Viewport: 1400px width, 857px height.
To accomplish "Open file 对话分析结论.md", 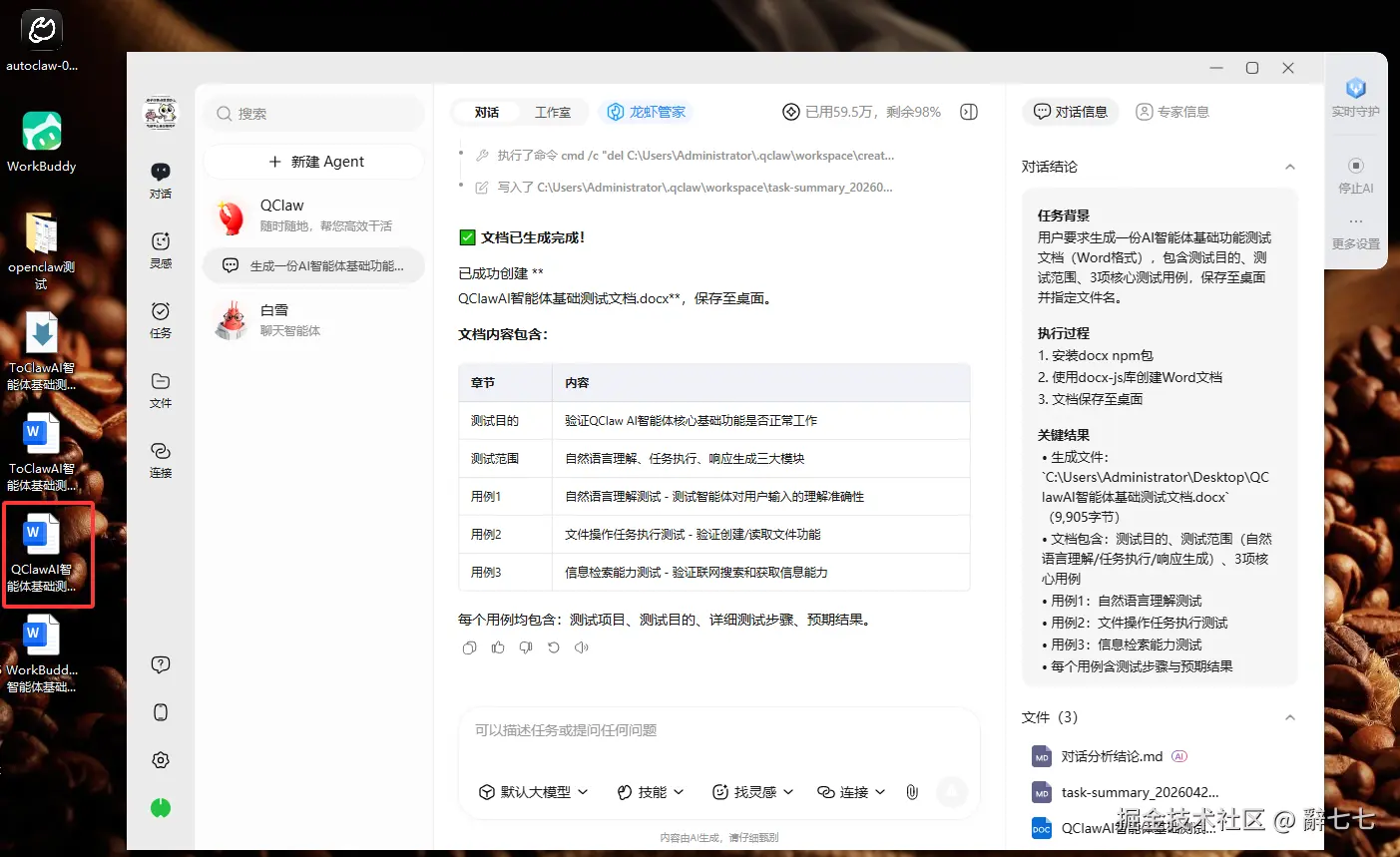I will (1111, 756).
